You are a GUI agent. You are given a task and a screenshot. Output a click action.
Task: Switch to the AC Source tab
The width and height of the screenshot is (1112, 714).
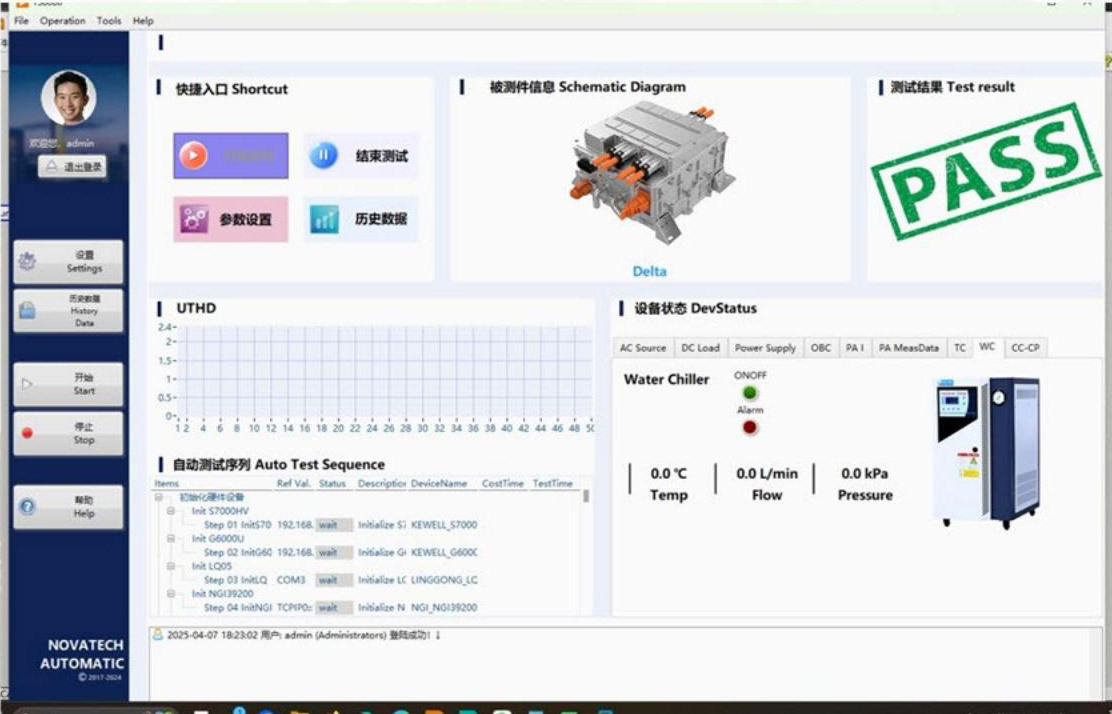click(643, 347)
